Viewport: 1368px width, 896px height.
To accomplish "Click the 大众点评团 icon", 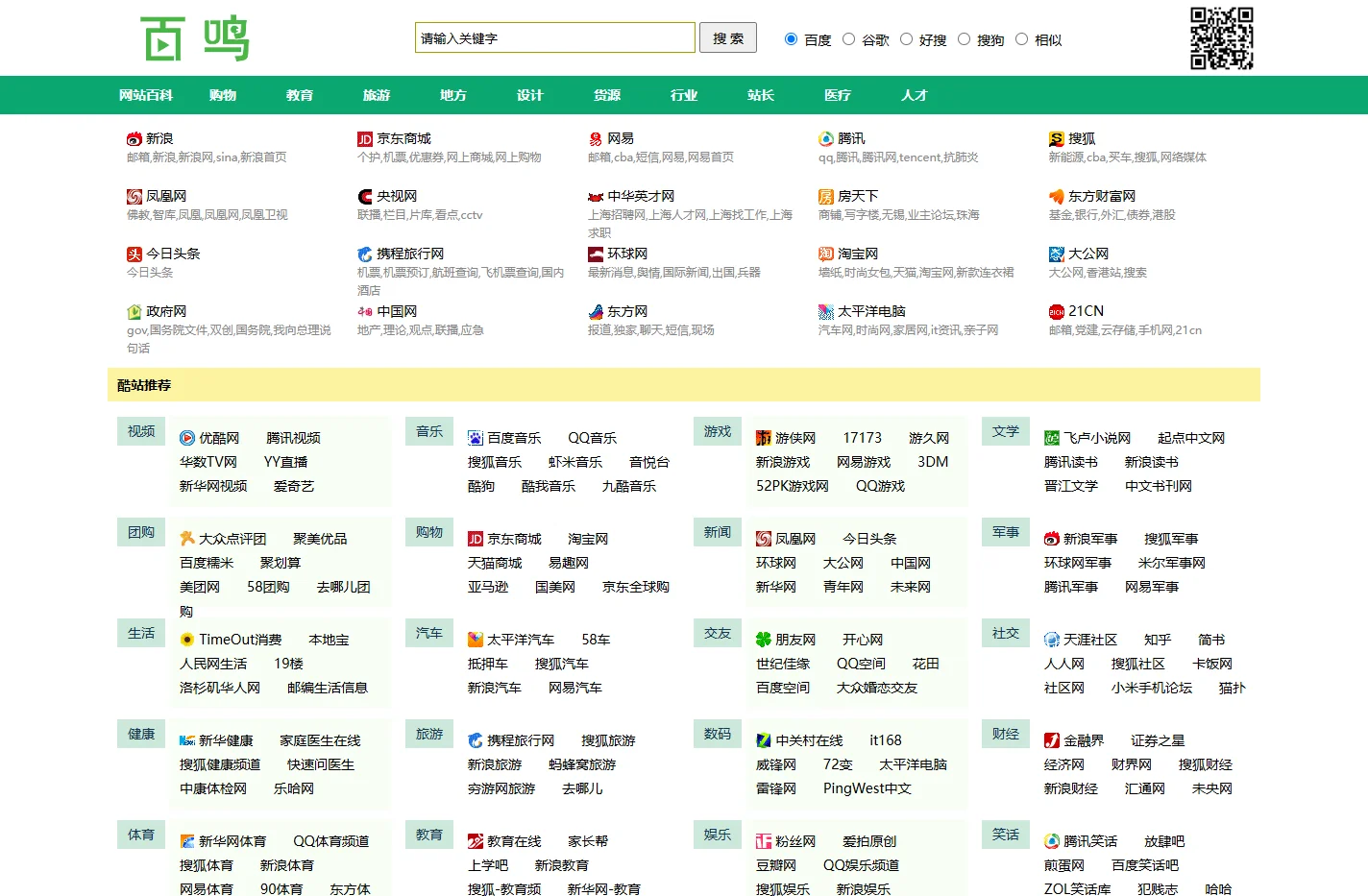I will (x=187, y=540).
